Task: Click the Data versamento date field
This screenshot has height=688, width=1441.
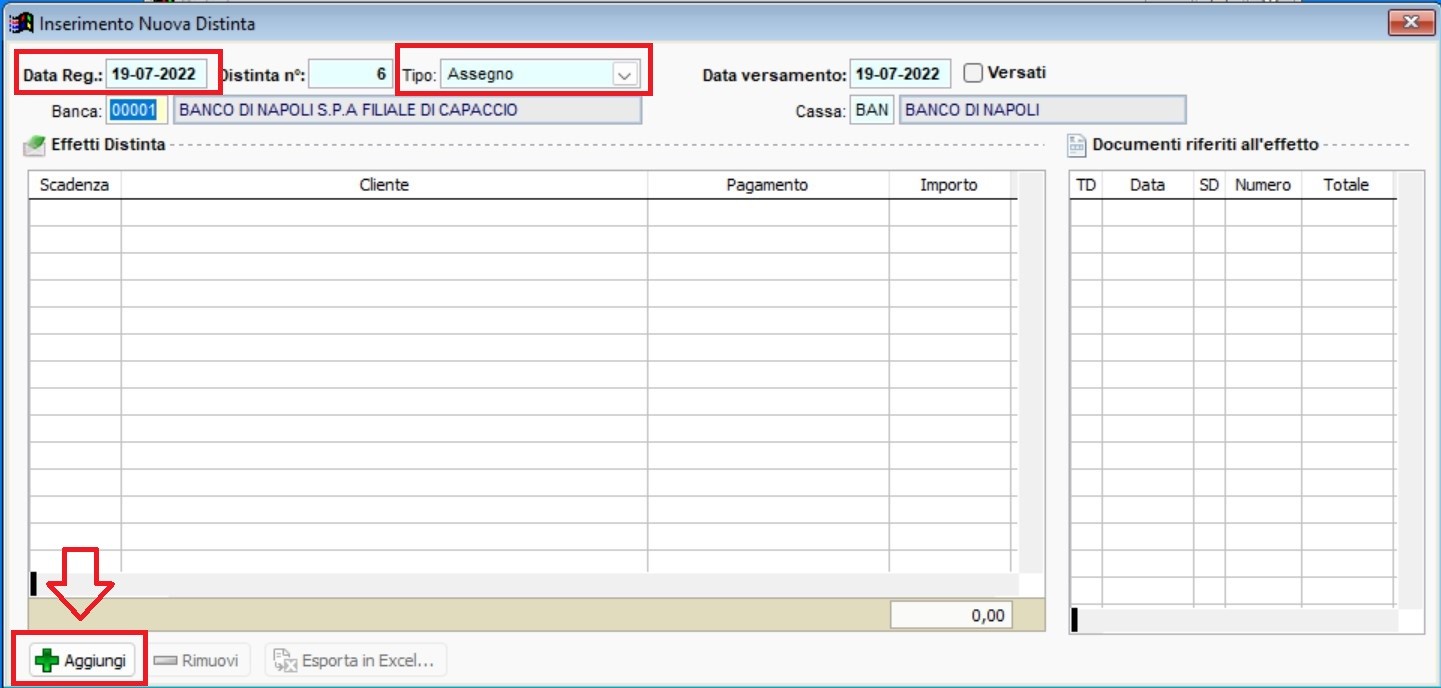Action: 899,72
